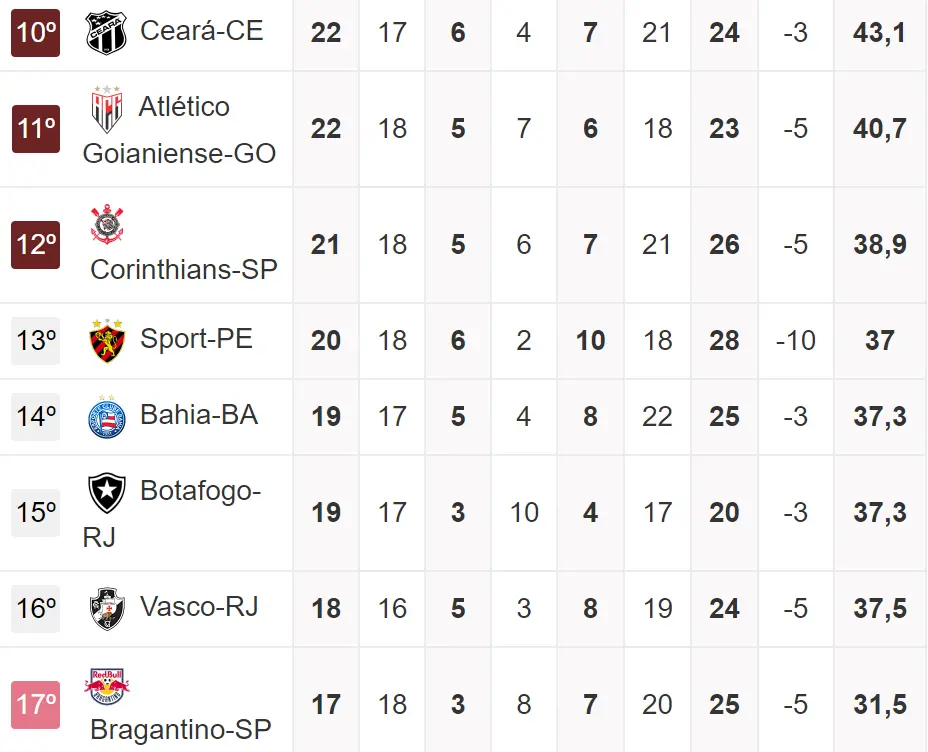Open the Ceará-CE team name

point(201,31)
